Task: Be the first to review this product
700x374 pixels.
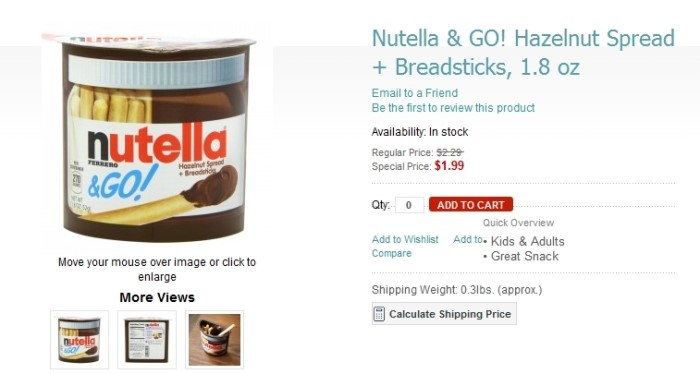Action: point(453,108)
